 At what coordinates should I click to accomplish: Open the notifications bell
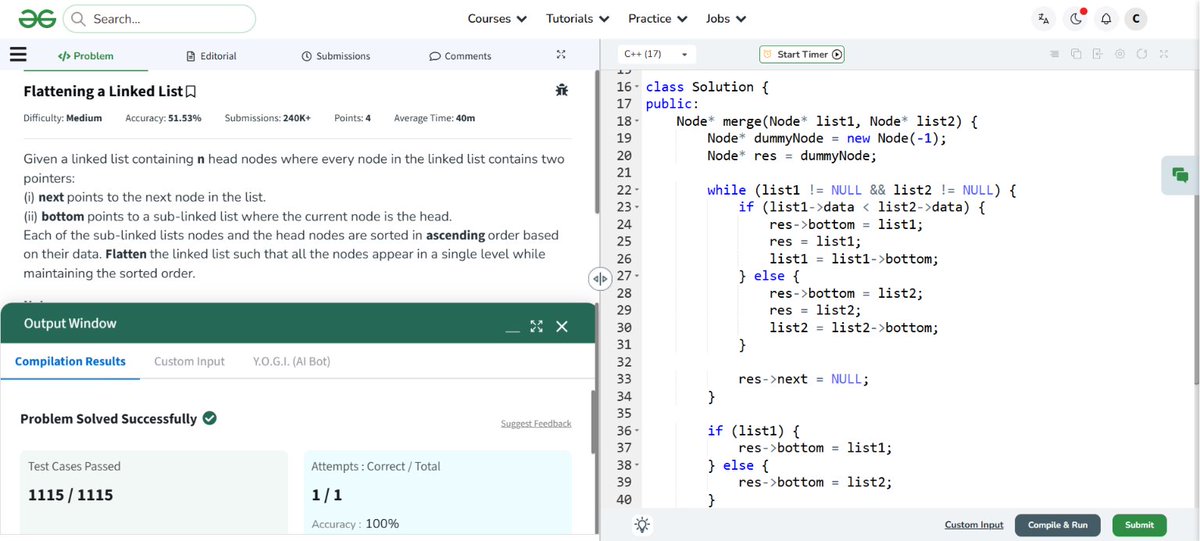click(x=1106, y=19)
